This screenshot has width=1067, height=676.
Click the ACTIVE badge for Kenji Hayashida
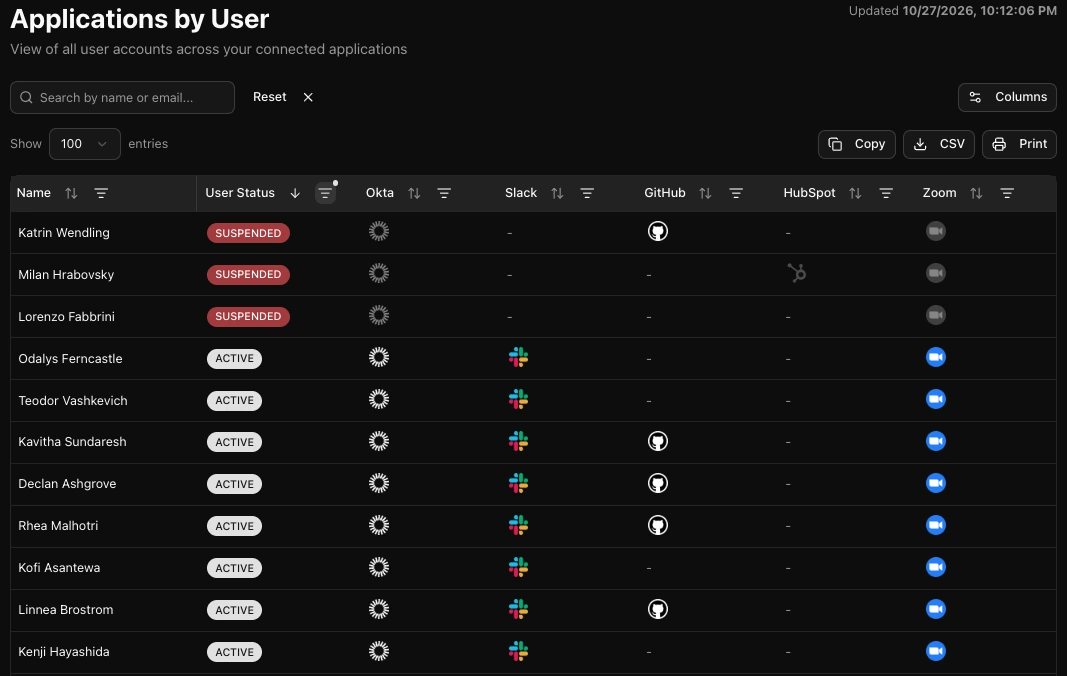click(x=234, y=652)
